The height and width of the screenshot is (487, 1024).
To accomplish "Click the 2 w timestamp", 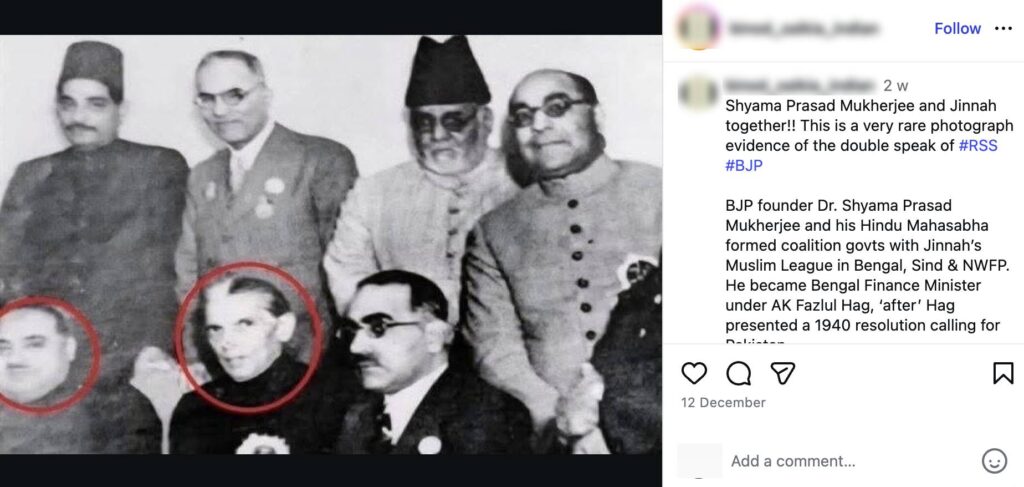I will [x=896, y=85].
